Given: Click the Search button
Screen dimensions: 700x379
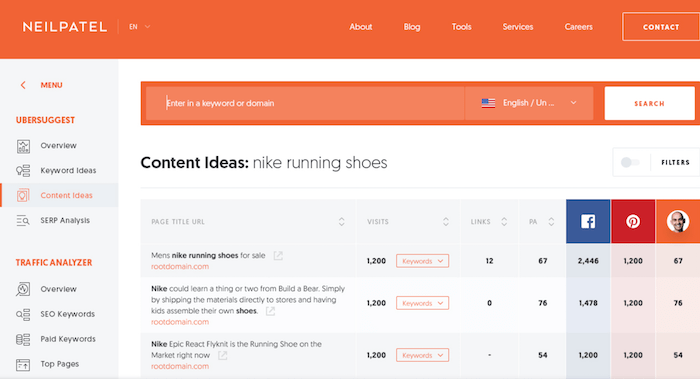Looking at the screenshot, I should (x=650, y=103).
